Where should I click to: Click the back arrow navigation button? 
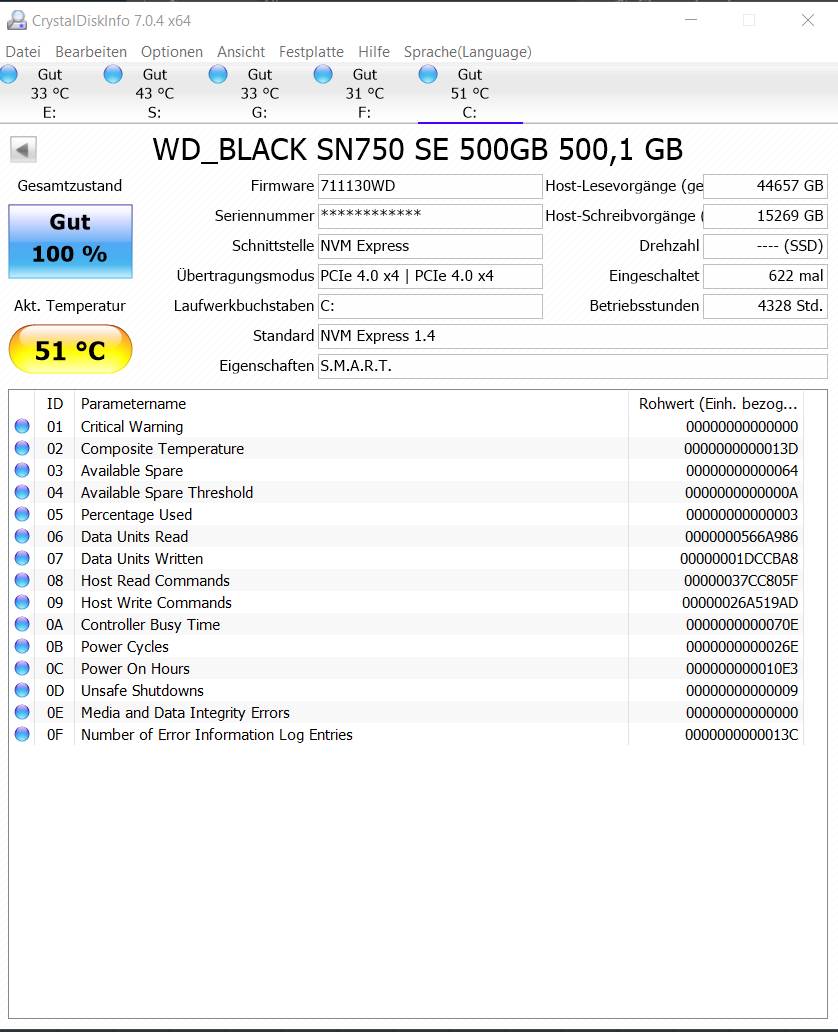(22, 148)
